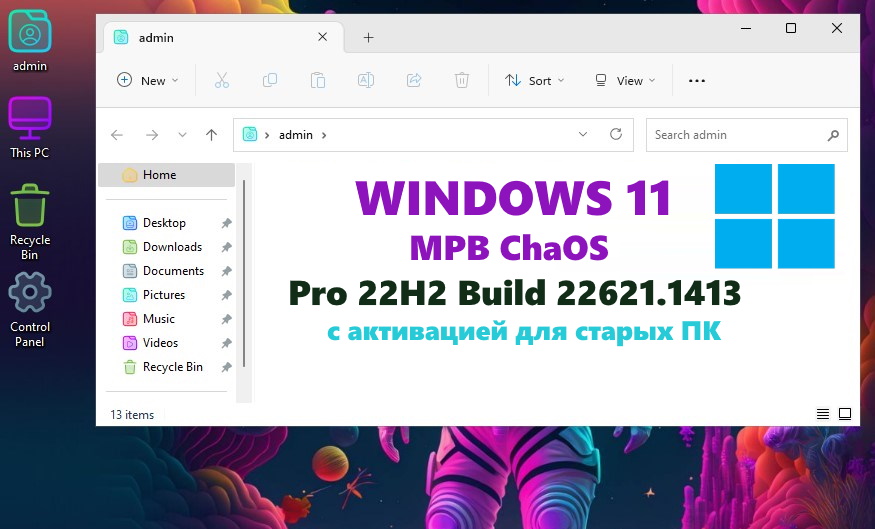
Task: Open the Recycle Bin desktop icon
Action: click(x=30, y=222)
